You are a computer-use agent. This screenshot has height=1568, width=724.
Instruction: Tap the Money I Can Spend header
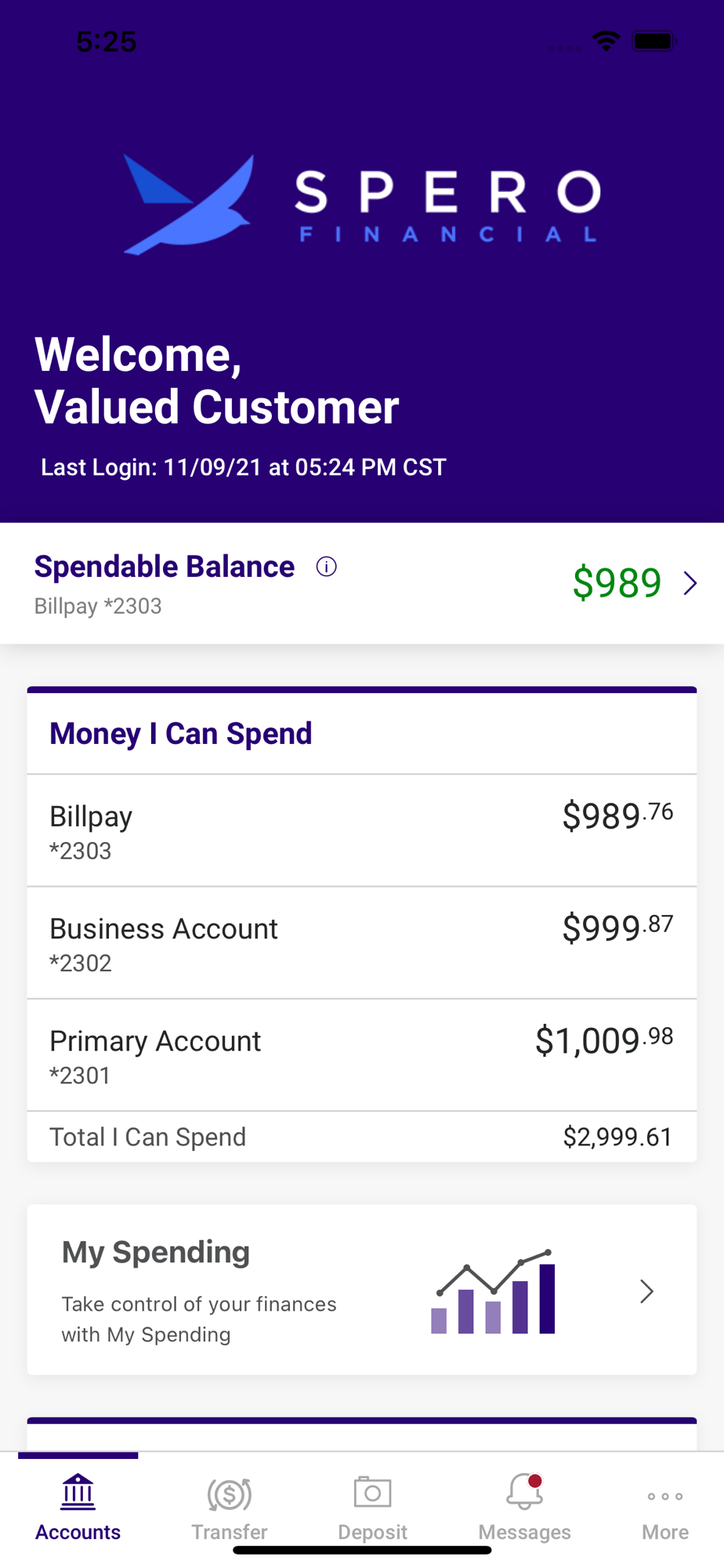click(181, 734)
